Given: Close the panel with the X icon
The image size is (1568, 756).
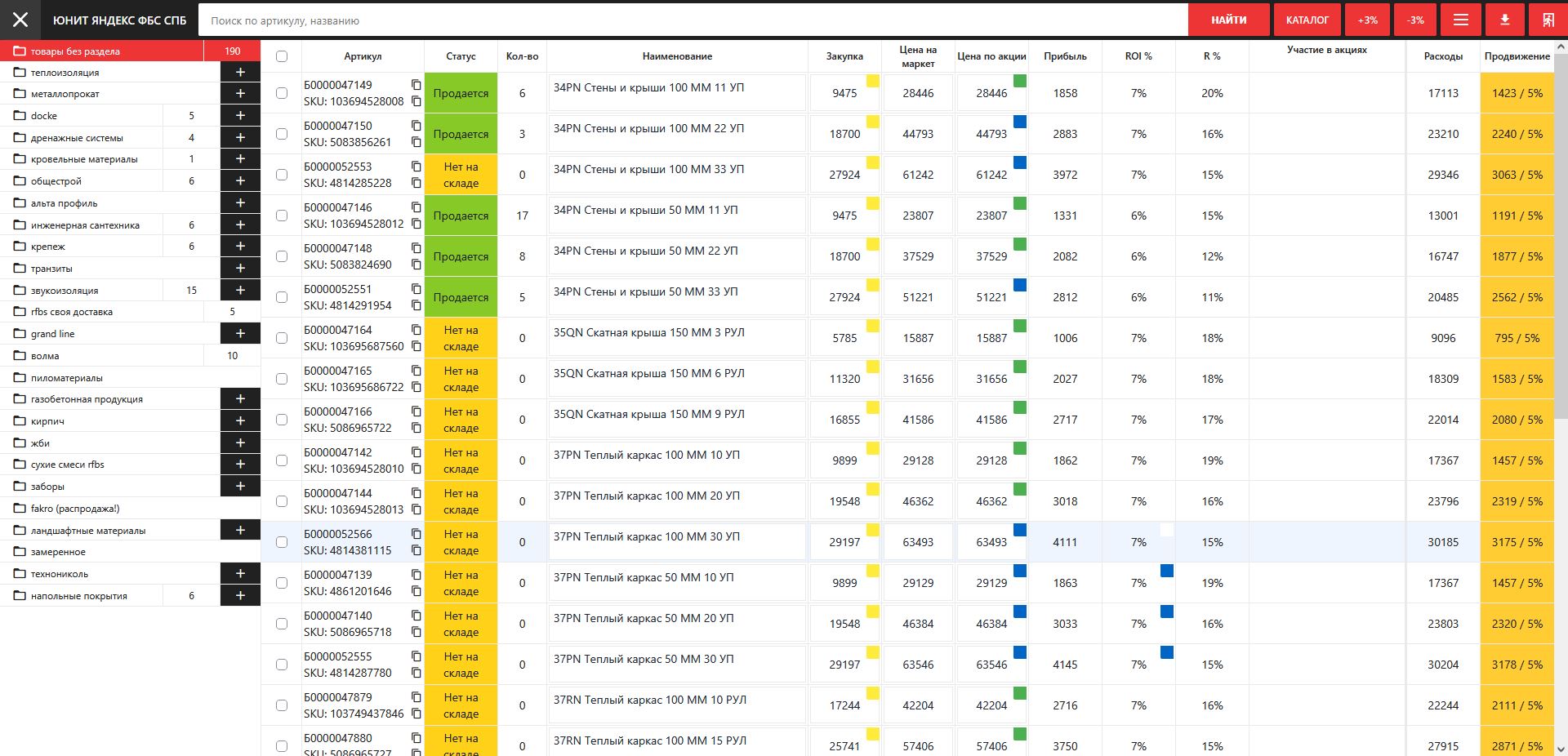Looking at the screenshot, I should point(20,20).
